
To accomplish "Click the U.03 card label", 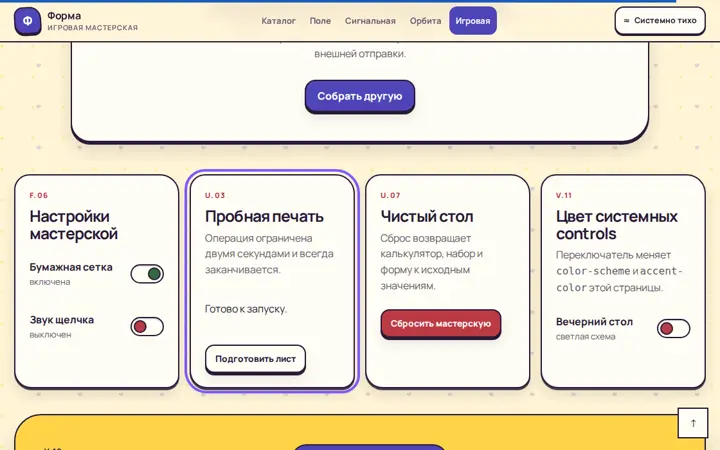I will click(x=215, y=196).
